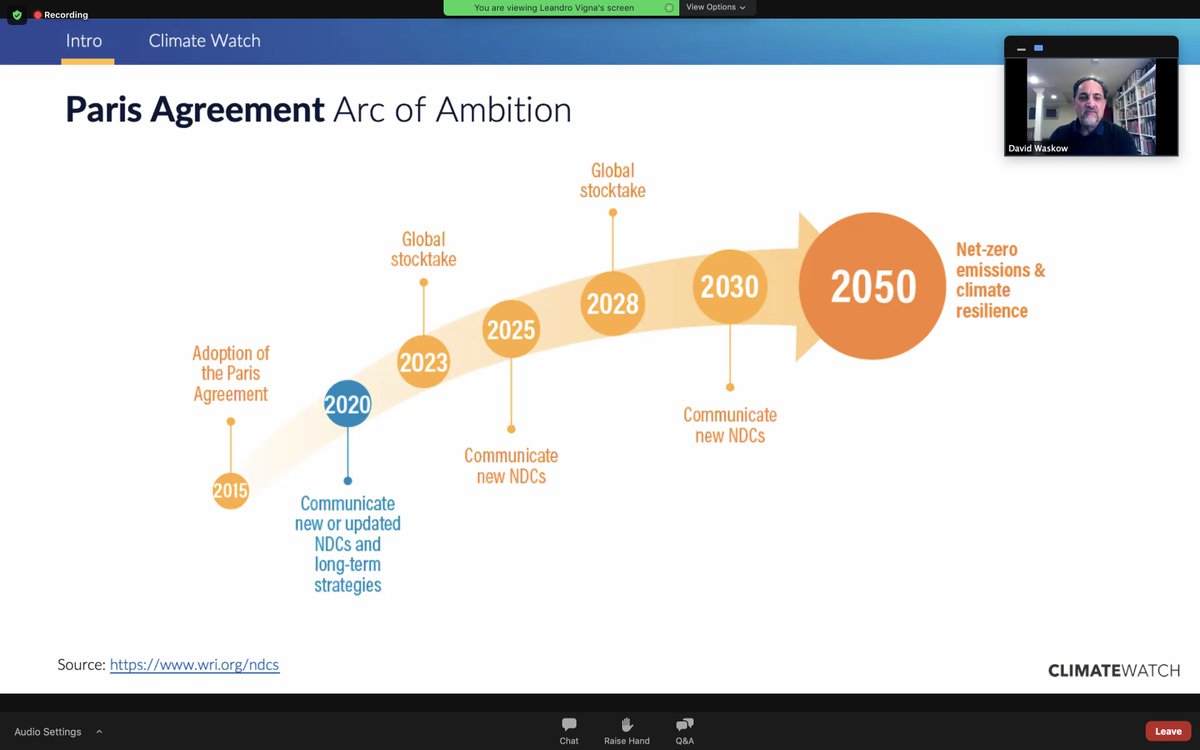Click the 'Global stocktake' label above 2023

coord(423,249)
